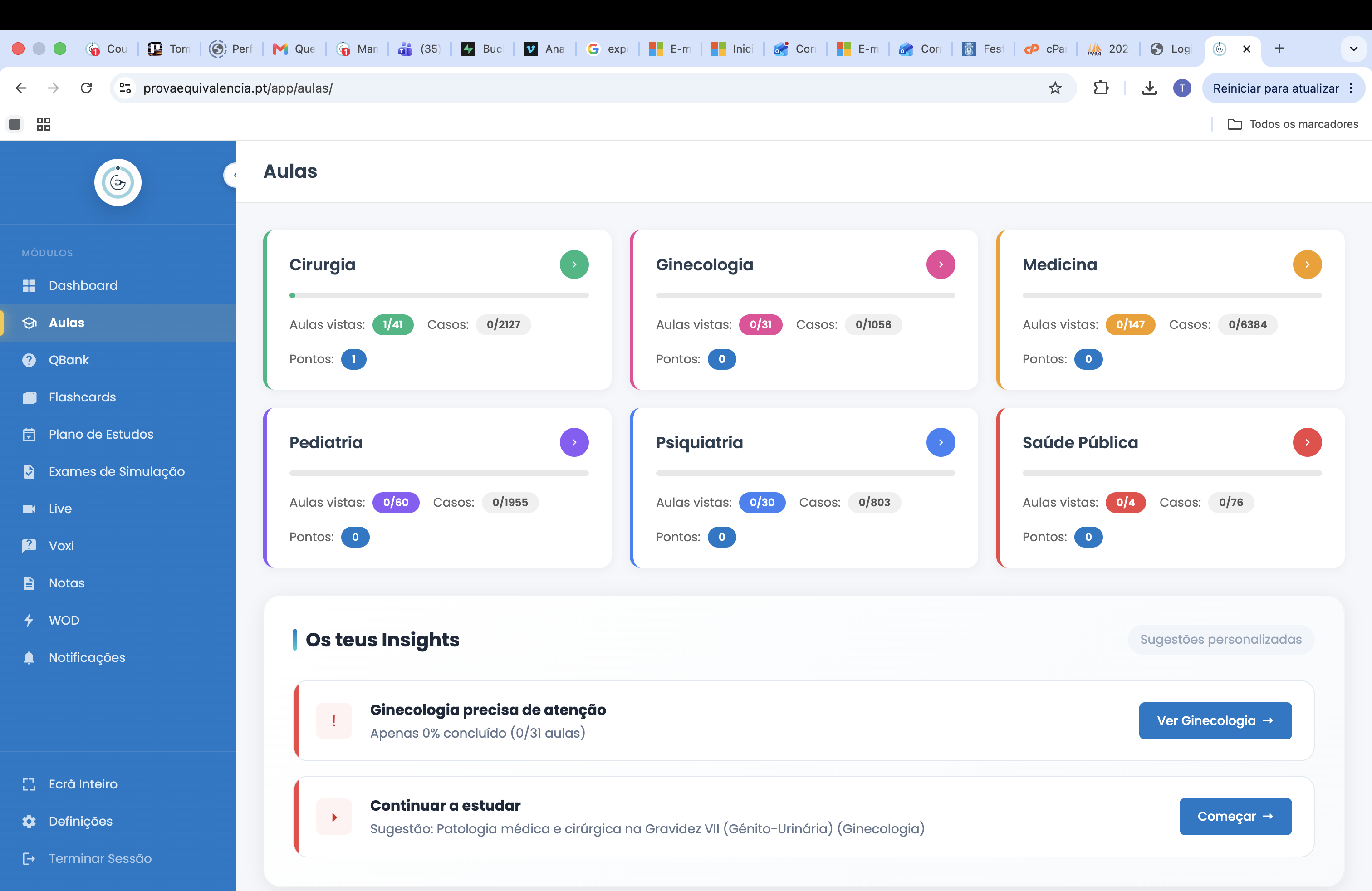This screenshot has width=1372, height=891.
Task: Click the Terminar Sessão logout icon
Action: [x=29, y=858]
